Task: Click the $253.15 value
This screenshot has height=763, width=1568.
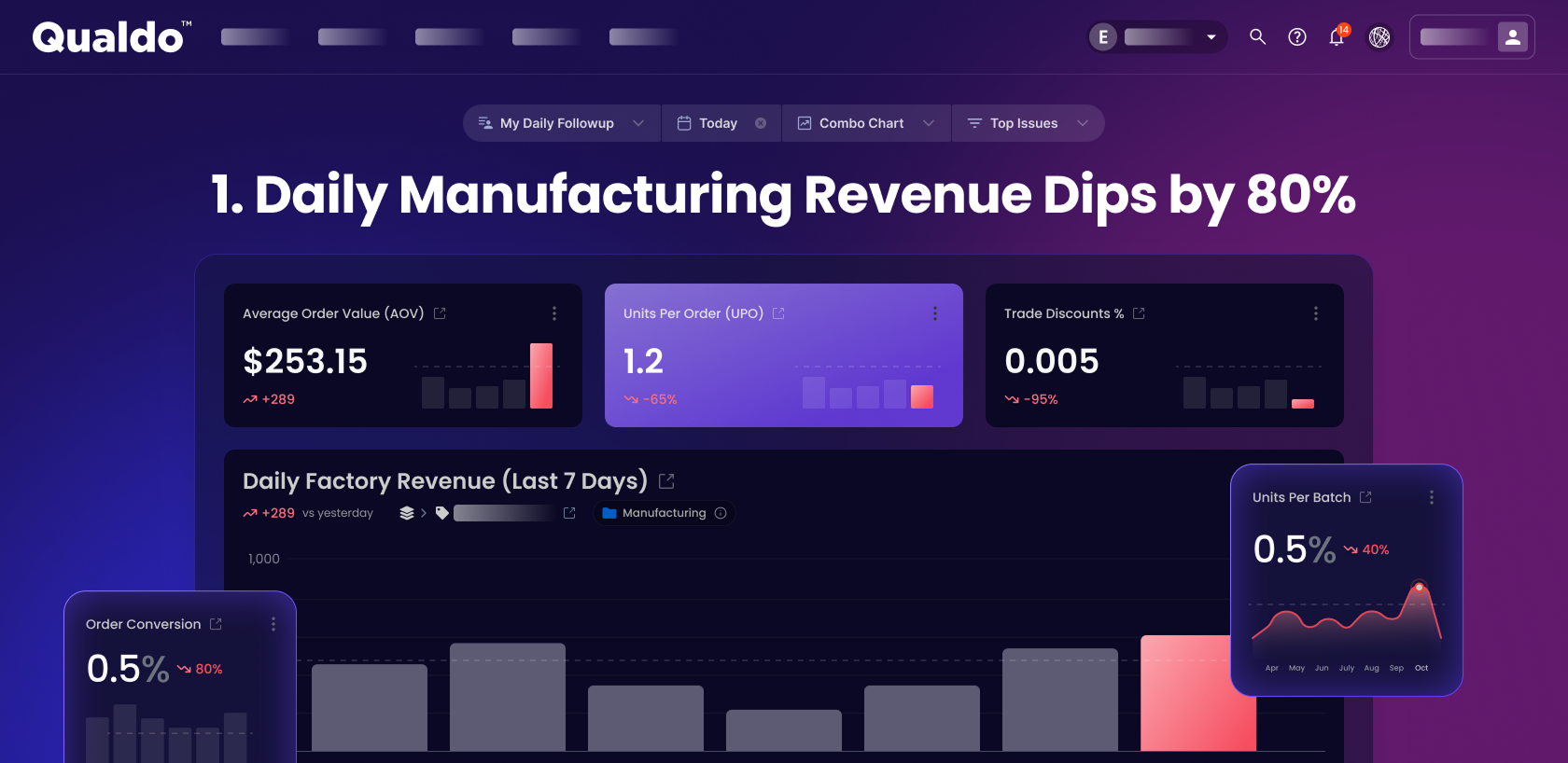Action: click(x=305, y=361)
